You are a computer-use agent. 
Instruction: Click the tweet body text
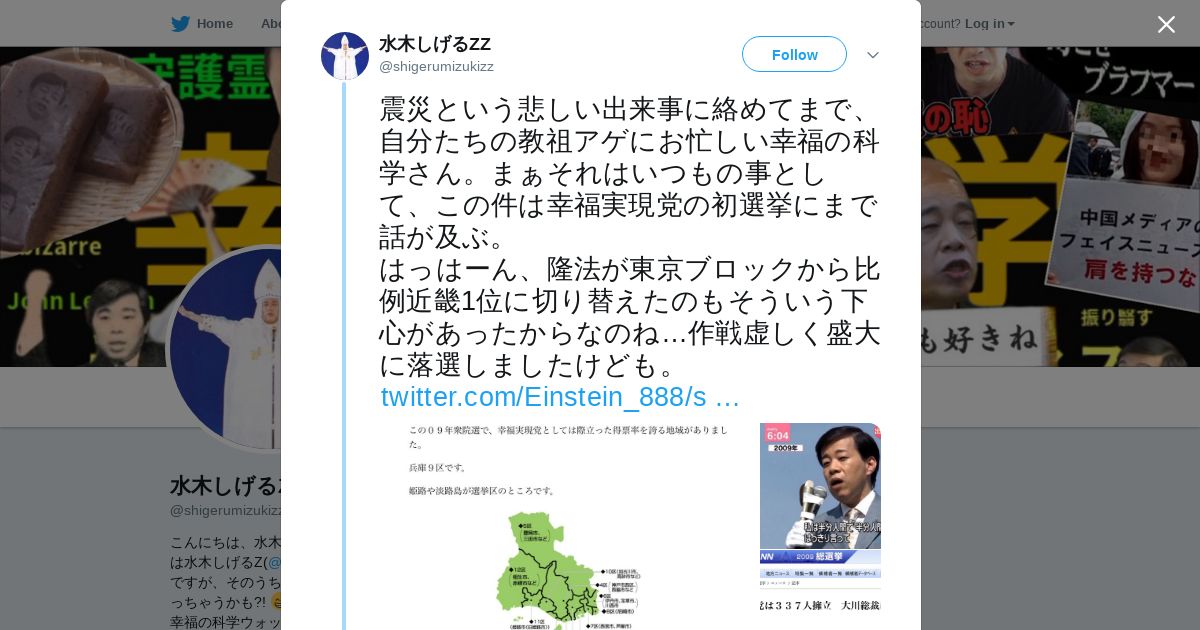[629, 236]
